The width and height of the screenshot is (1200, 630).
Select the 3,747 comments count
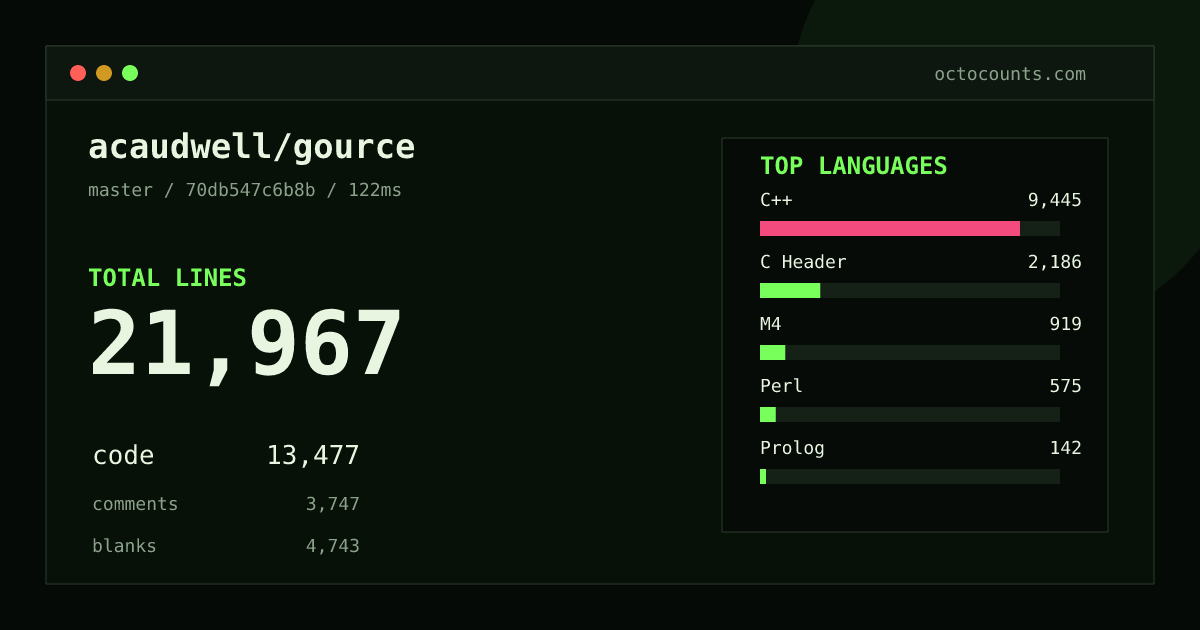[x=333, y=504]
